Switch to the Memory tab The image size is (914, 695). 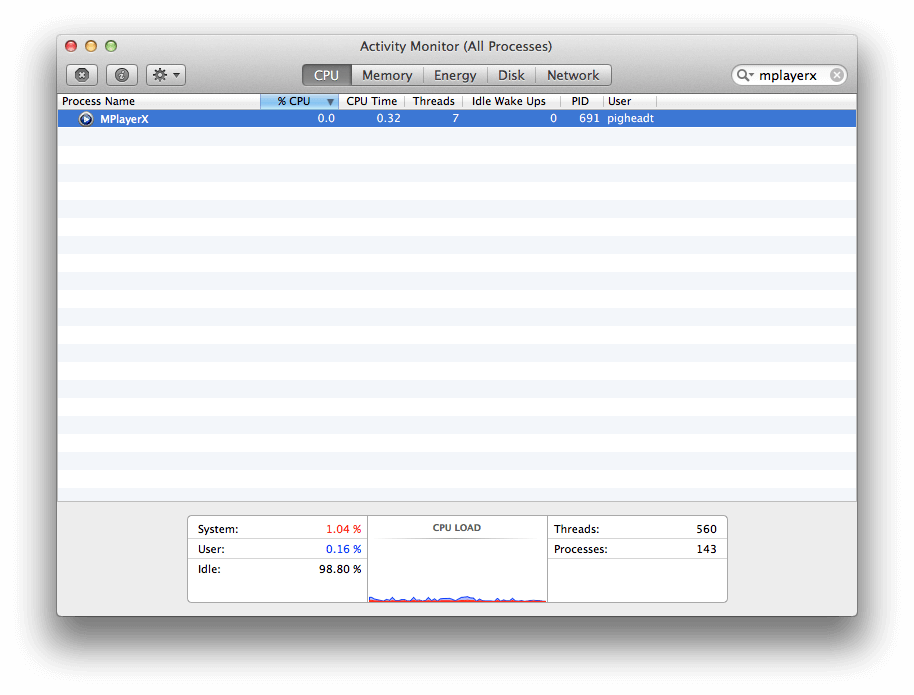pos(387,75)
